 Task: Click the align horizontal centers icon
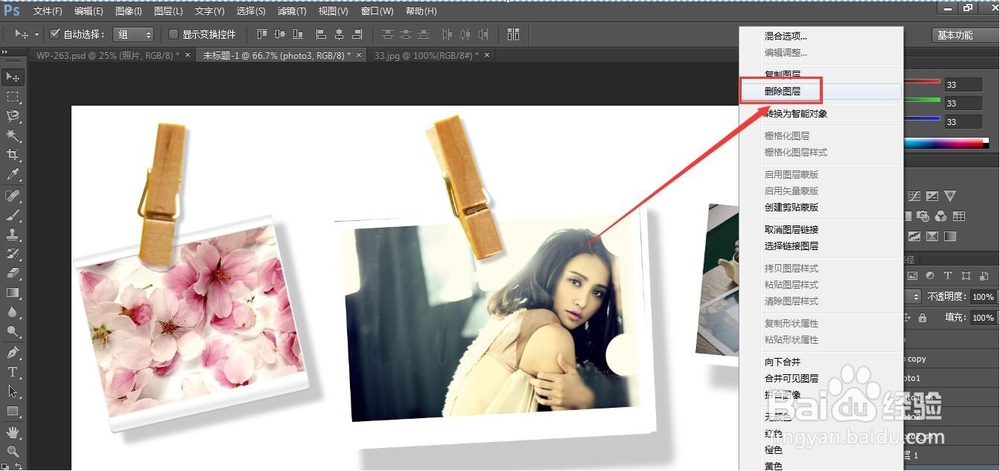pos(339,34)
